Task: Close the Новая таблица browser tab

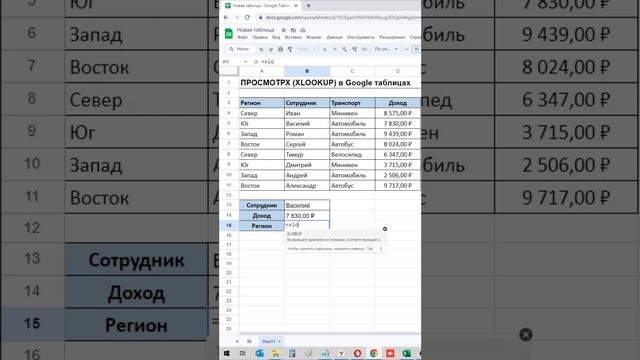Action: click(296, 6)
